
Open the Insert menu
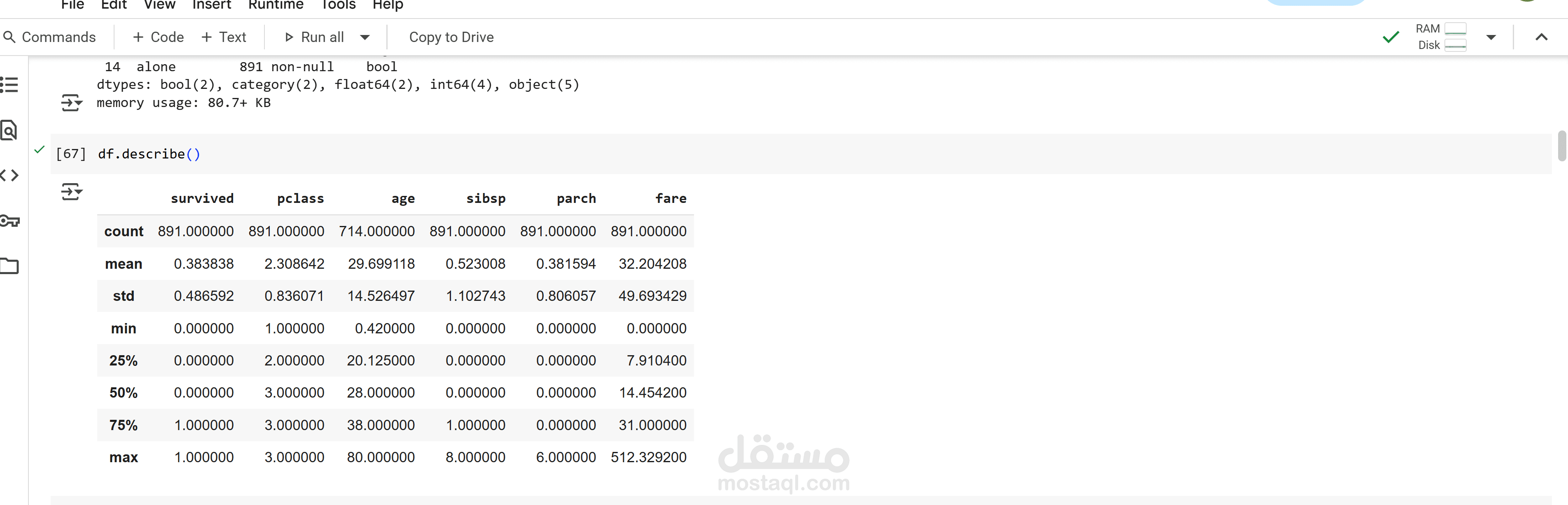click(211, 5)
